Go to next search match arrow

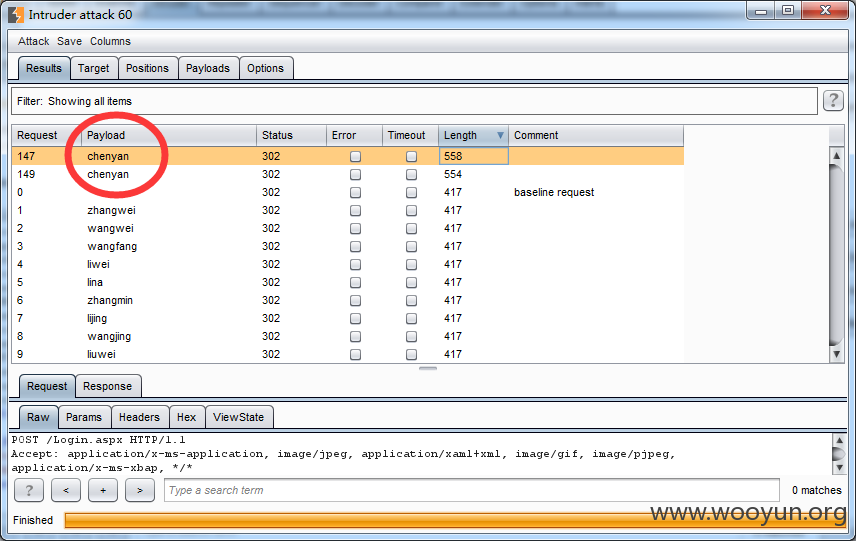click(x=140, y=490)
